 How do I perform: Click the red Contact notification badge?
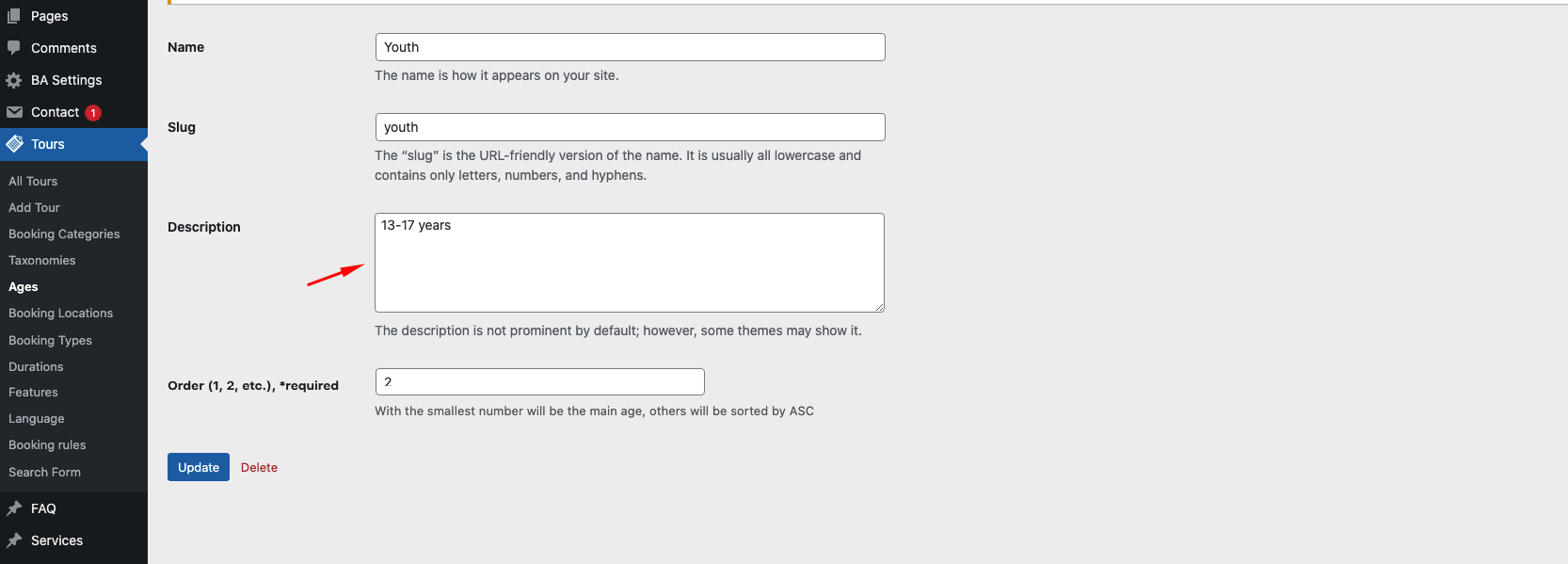pyautogui.click(x=93, y=113)
